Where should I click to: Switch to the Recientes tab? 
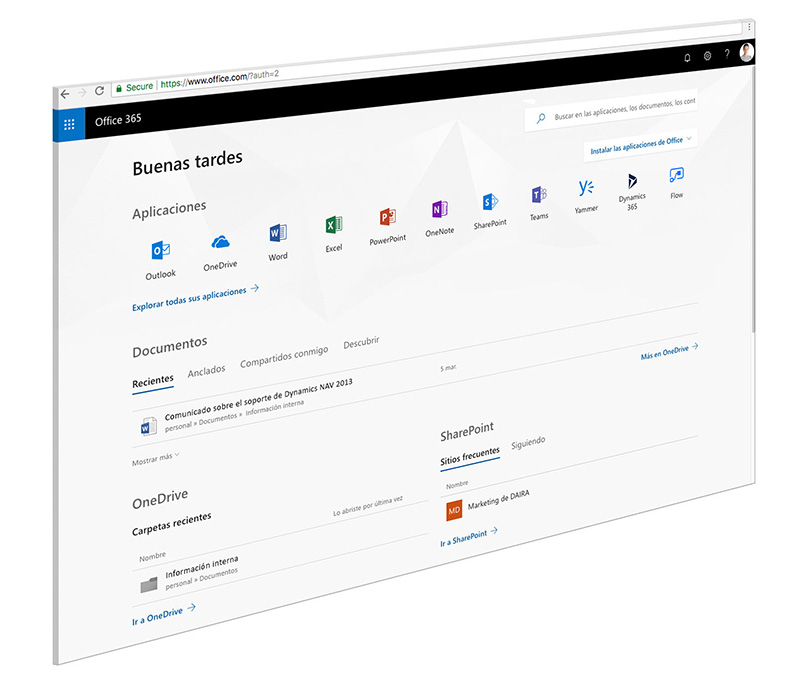point(153,381)
